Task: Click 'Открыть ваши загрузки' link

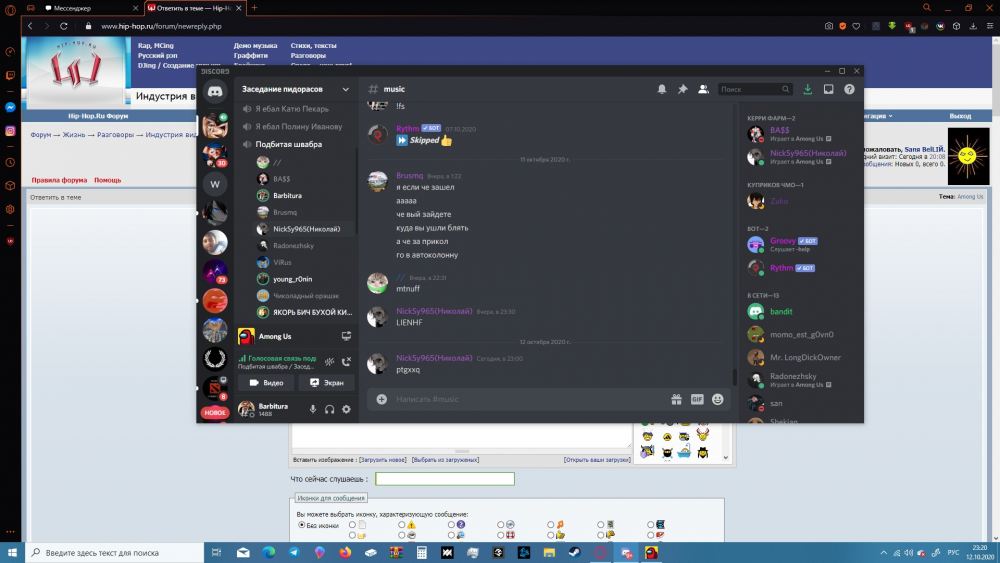Action: tap(597, 460)
